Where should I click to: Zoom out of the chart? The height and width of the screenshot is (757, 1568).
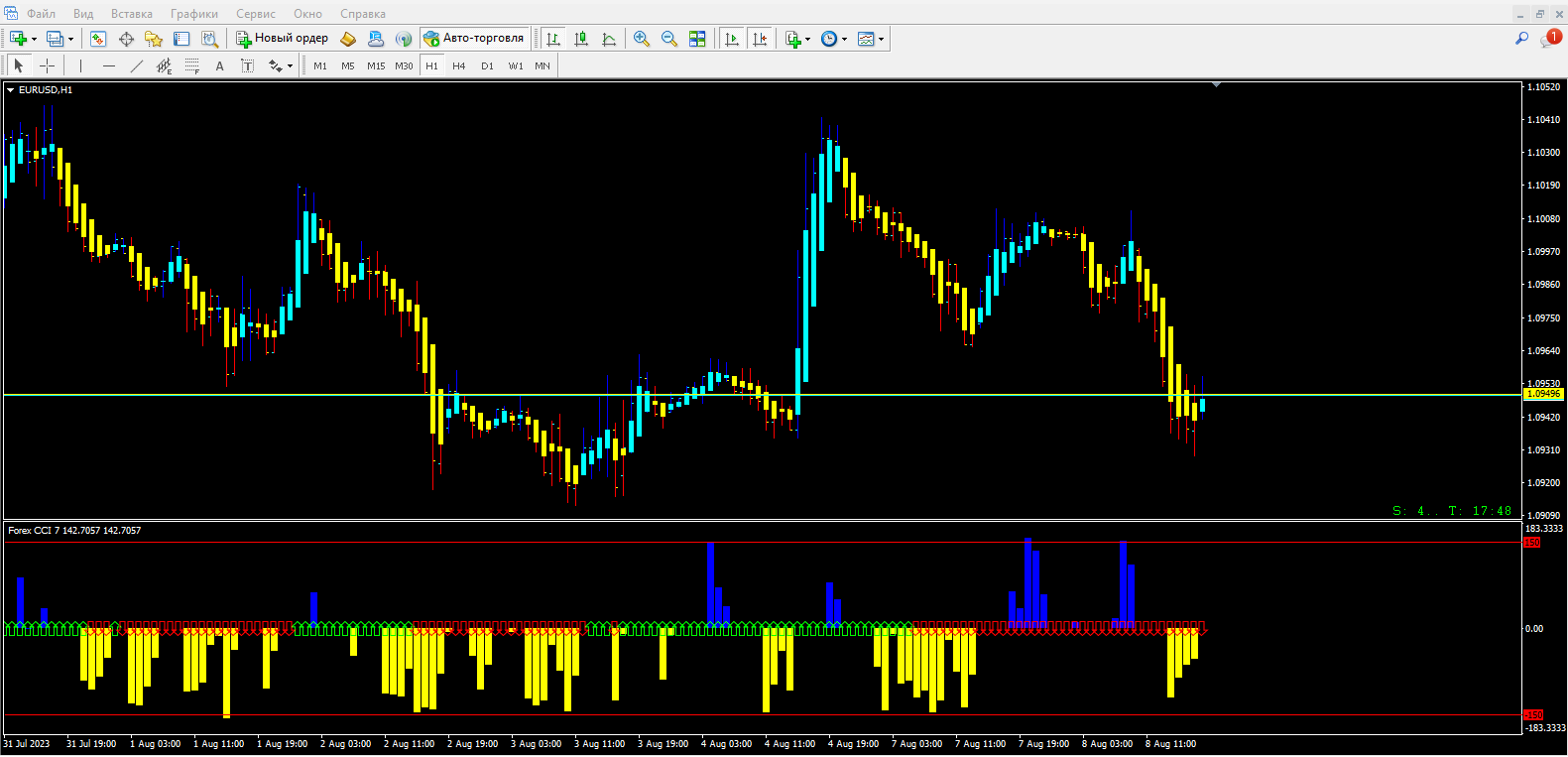pos(669,39)
